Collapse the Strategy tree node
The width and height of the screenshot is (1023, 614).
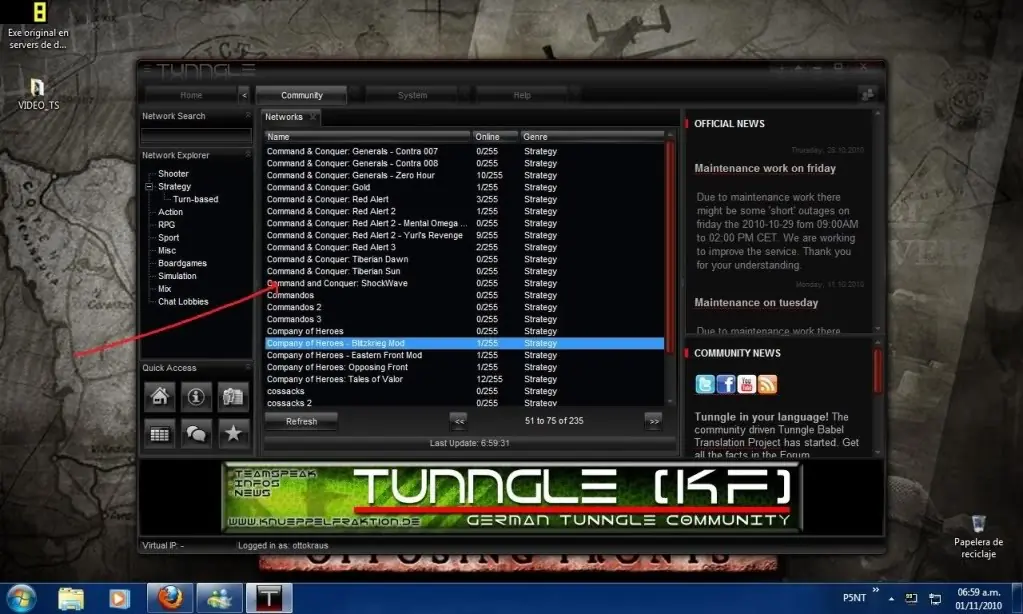[x=149, y=187]
